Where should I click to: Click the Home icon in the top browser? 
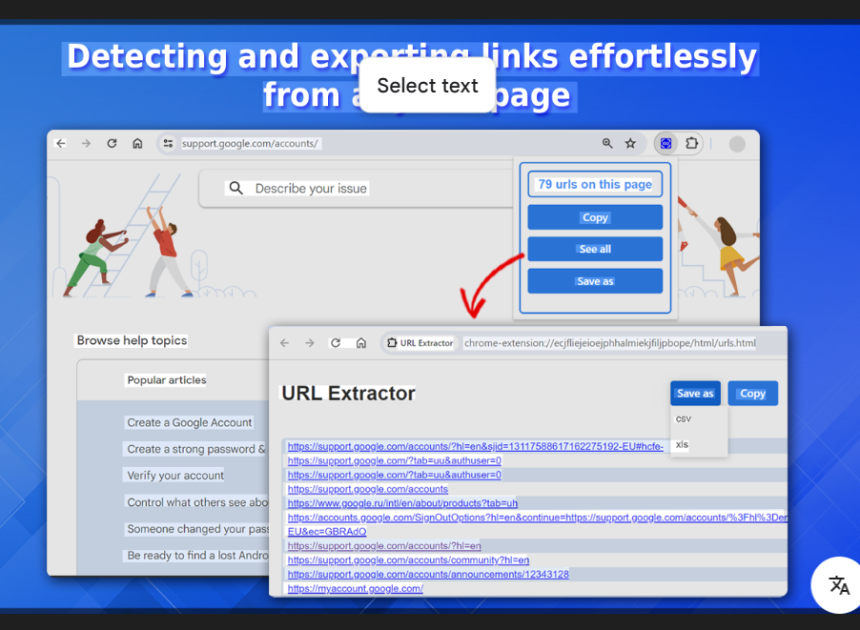tap(135, 143)
